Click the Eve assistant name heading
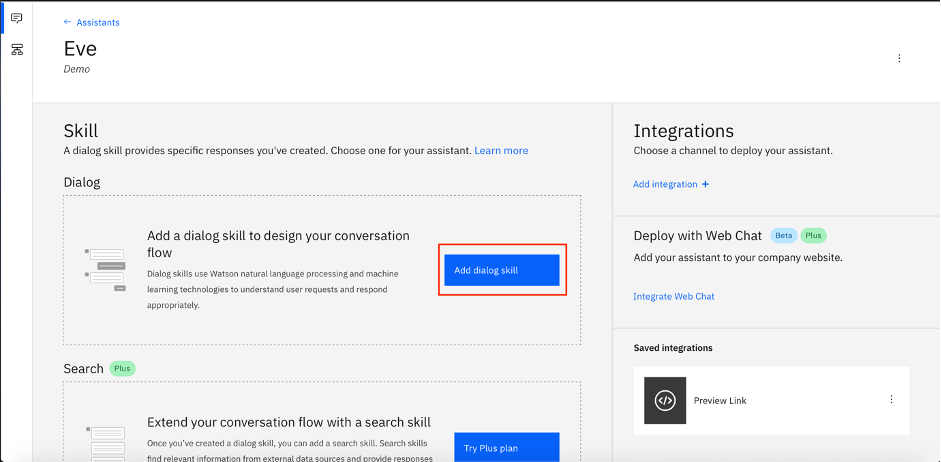 point(80,49)
